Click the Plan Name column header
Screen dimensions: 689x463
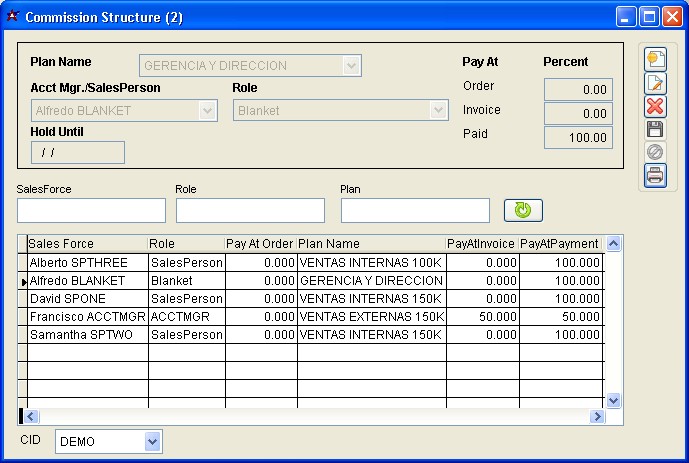point(370,244)
